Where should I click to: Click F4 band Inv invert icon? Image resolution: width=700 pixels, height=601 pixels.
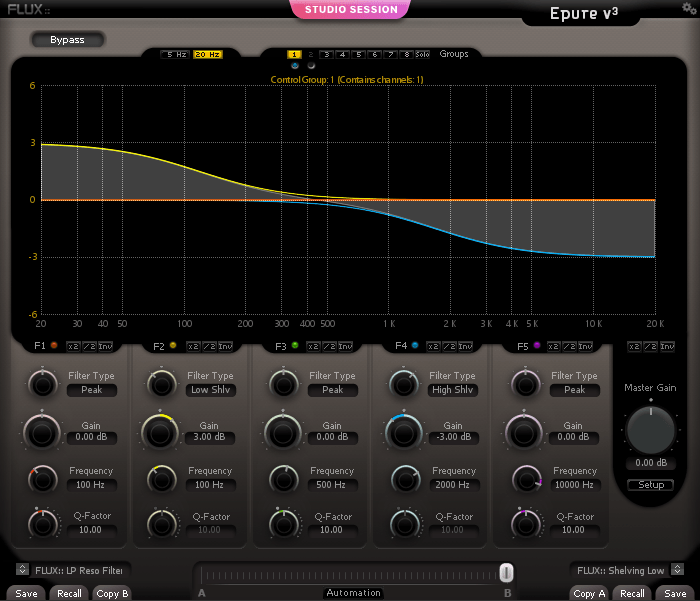(465, 346)
